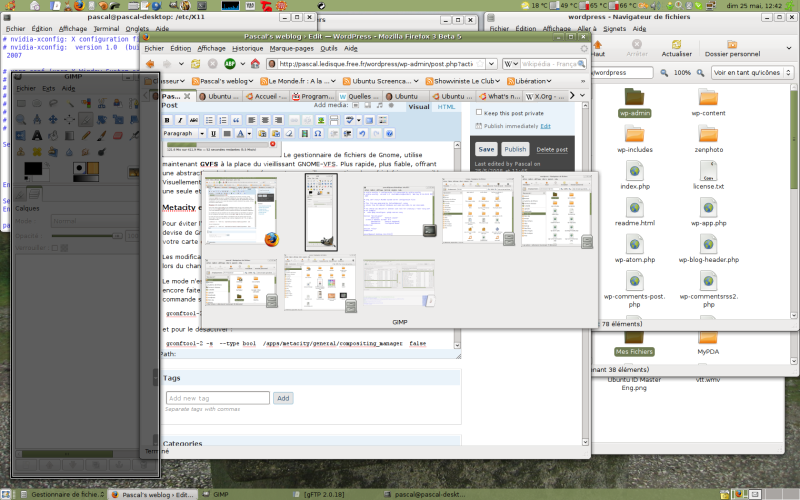
Task: Open the Firefox URL history dropdown
Action: 491,64
